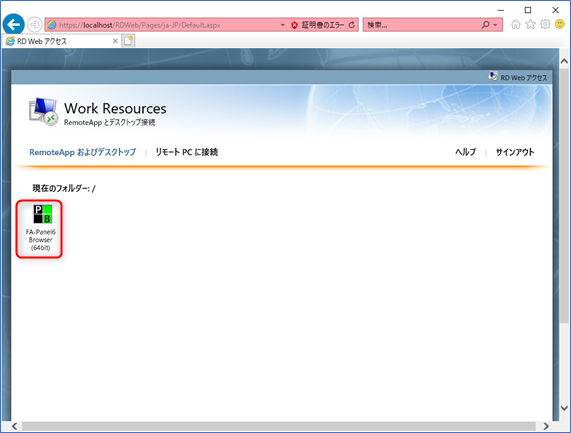
Task: Open the Home page icon
Action: tap(516, 24)
